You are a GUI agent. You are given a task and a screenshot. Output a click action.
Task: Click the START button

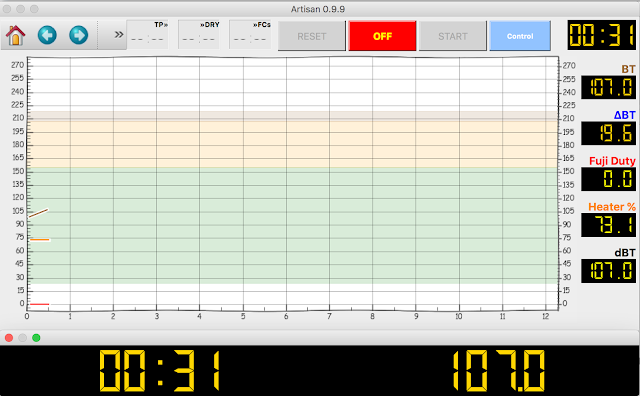pos(453,36)
